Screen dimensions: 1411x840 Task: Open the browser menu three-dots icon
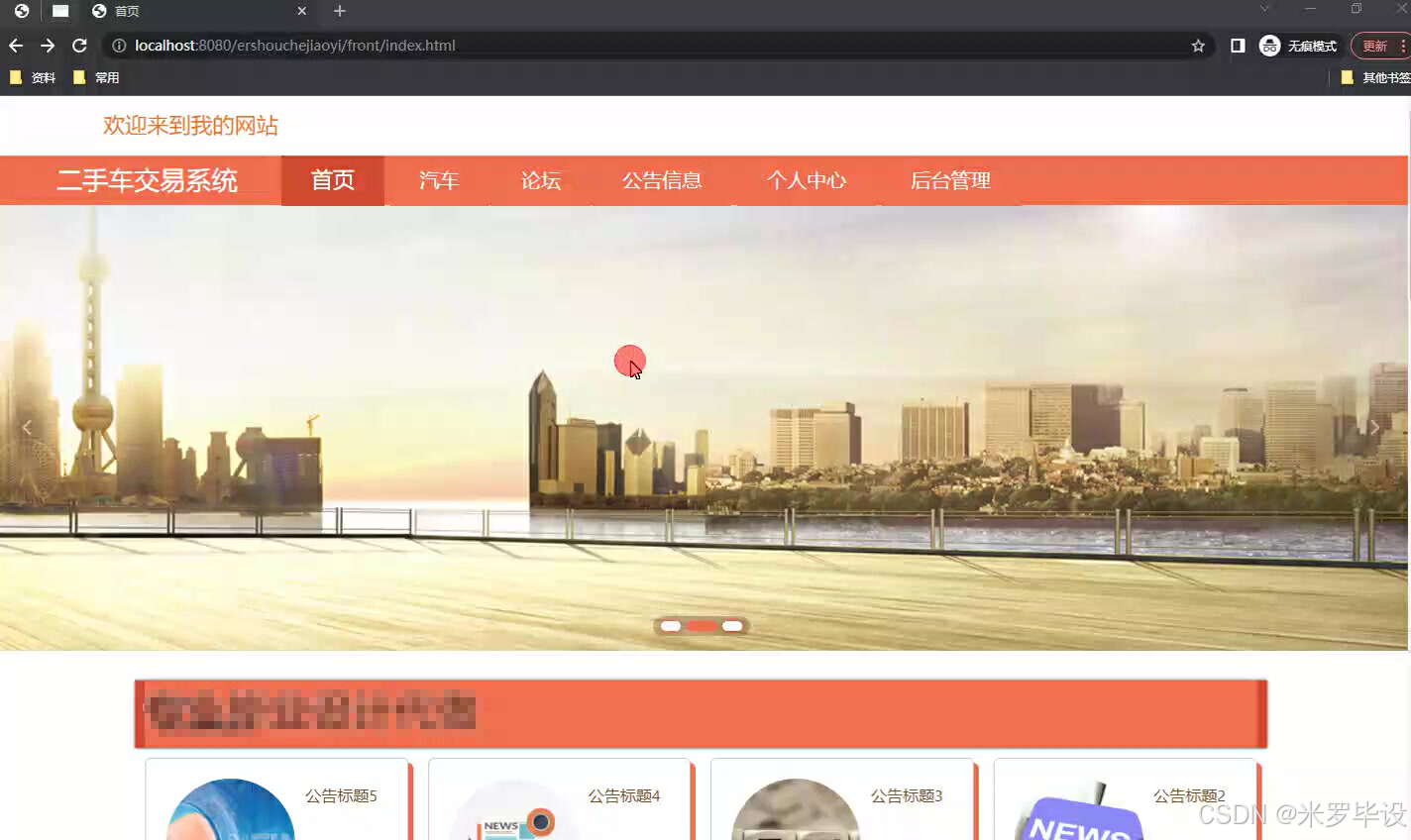(x=1403, y=46)
